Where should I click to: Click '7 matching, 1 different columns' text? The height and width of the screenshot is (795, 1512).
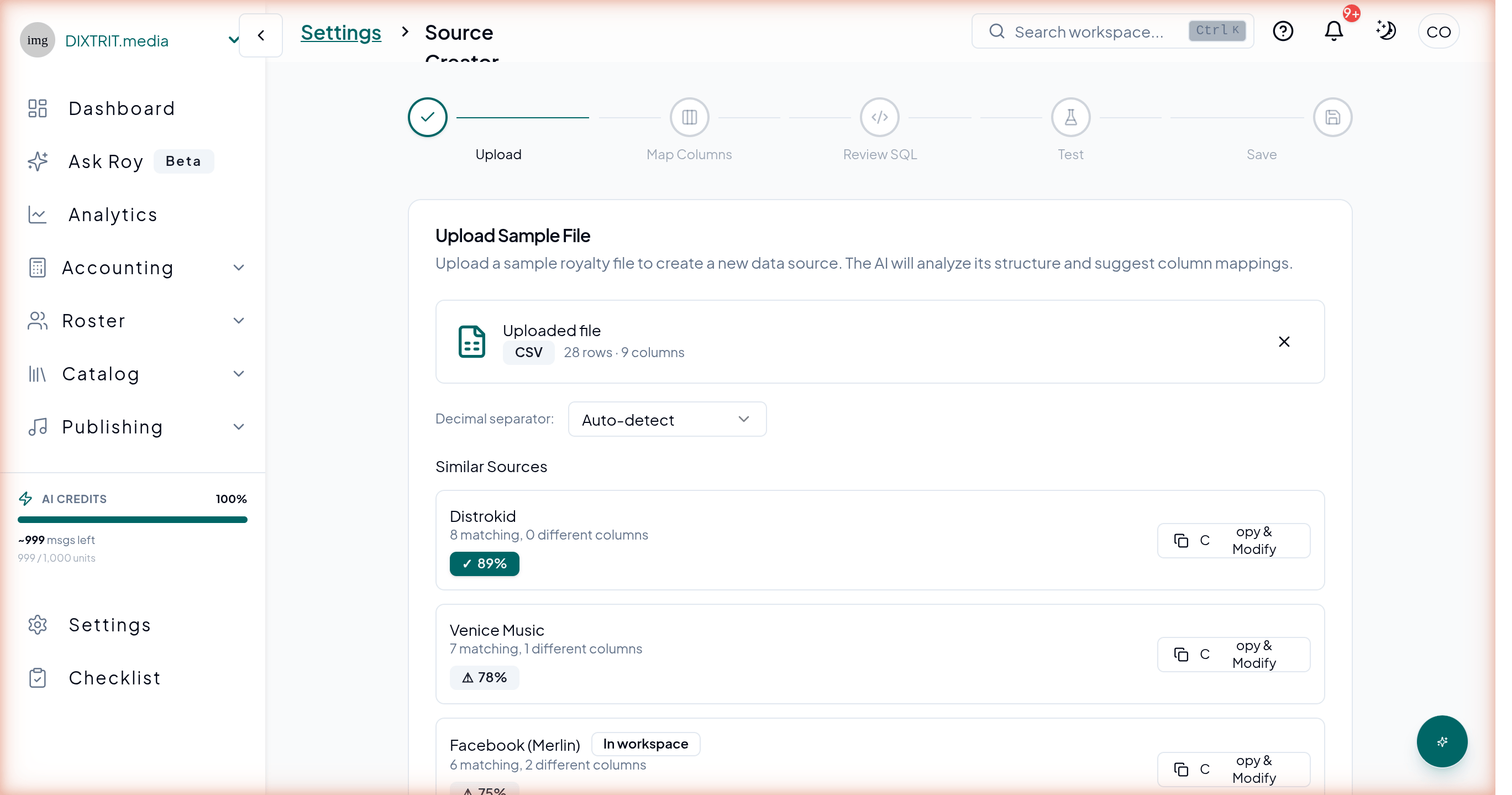[x=546, y=649]
